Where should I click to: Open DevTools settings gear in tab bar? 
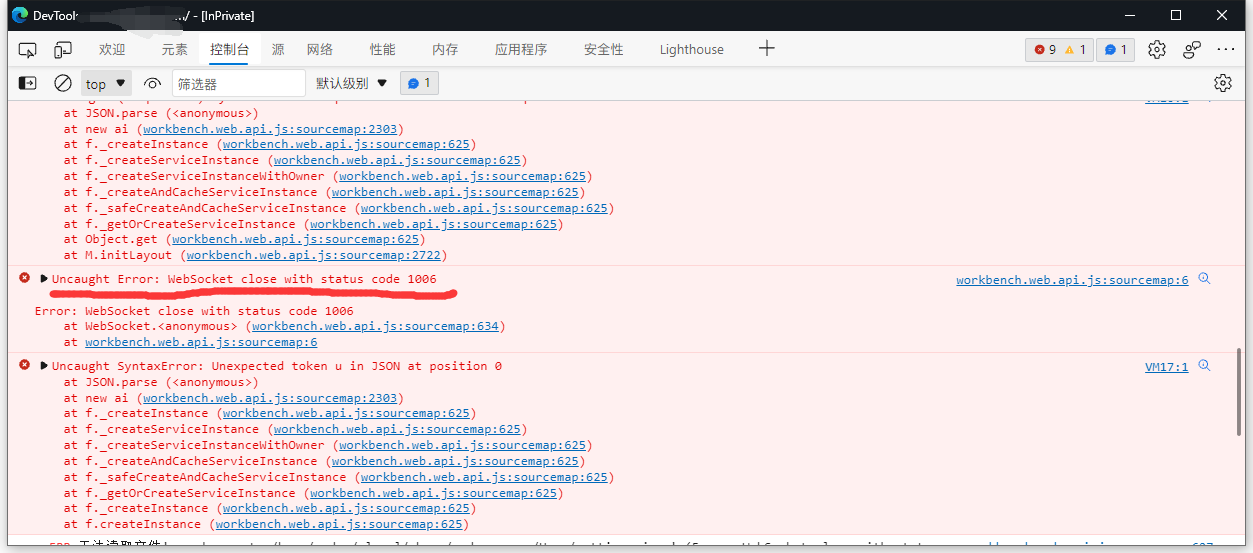(x=1157, y=49)
